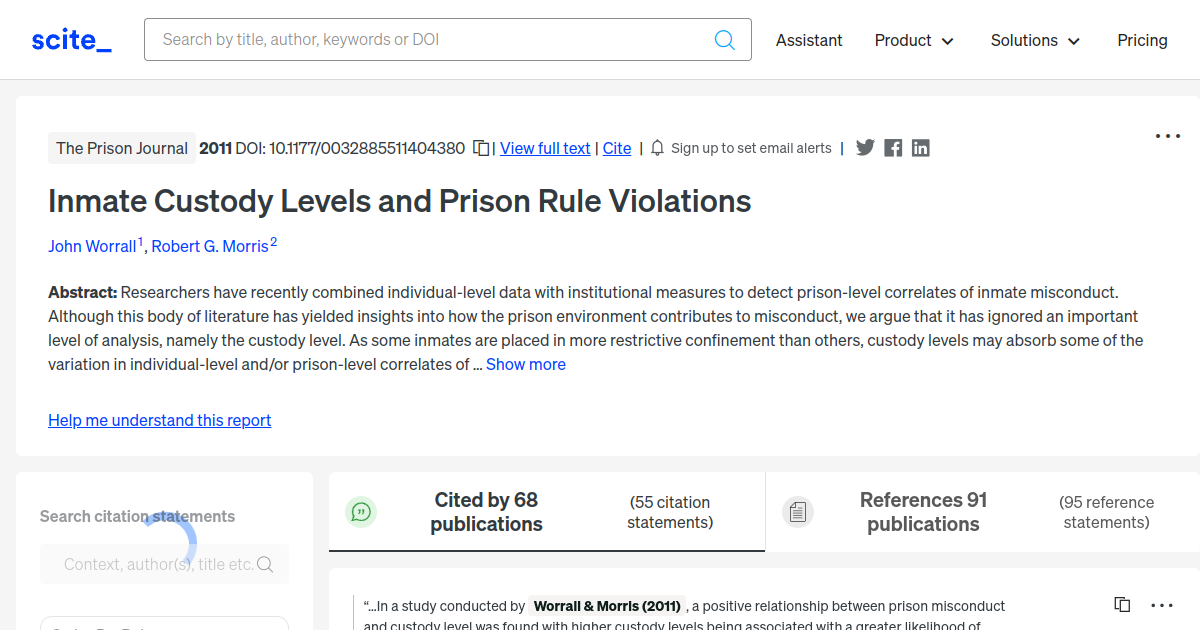Screen dimensions: 1200x630
Task: Share the article on Twitter
Action: pyautogui.click(x=865, y=148)
